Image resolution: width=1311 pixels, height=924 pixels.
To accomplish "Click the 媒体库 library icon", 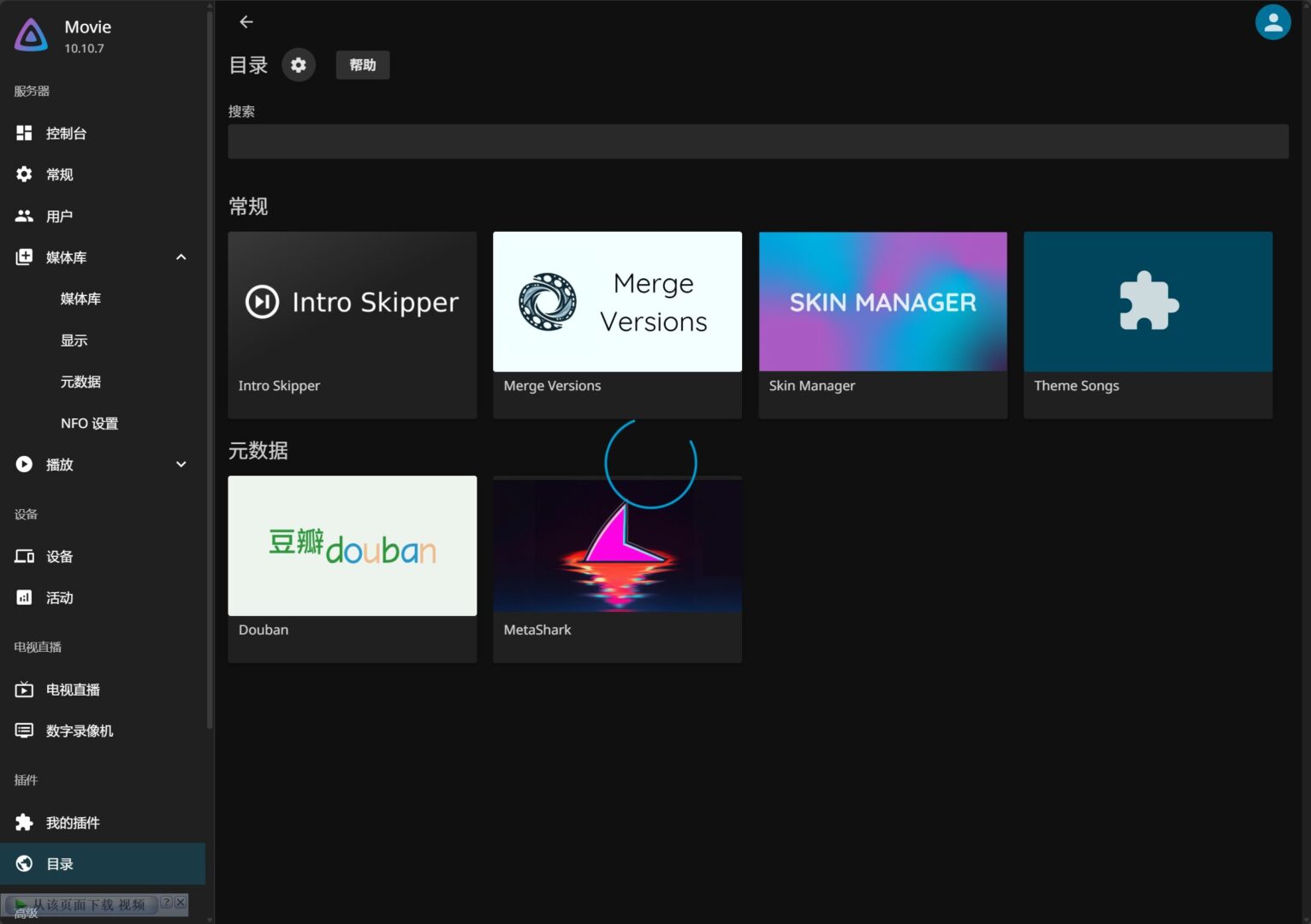I will point(25,257).
